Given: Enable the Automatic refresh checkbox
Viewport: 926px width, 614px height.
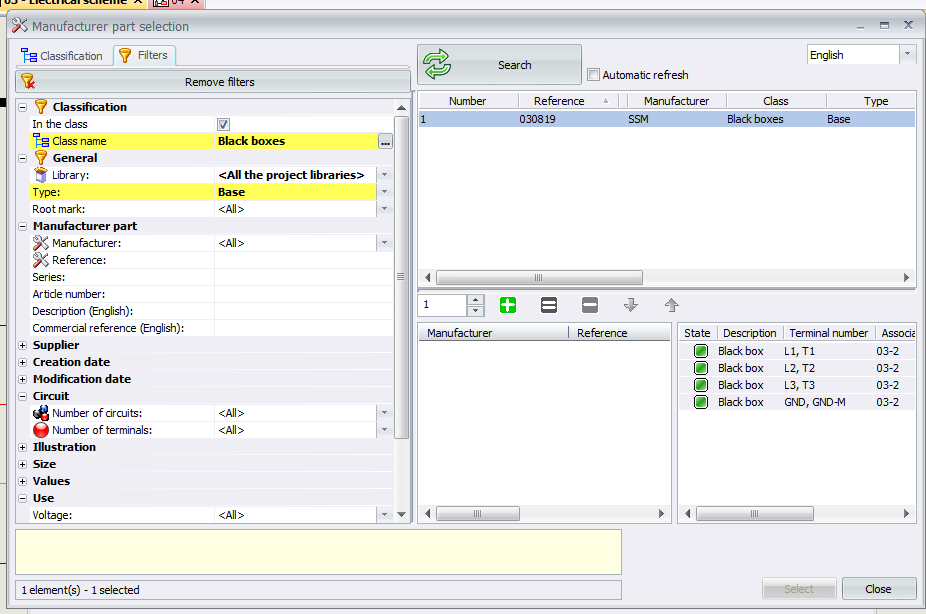Looking at the screenshot, I should pos(594,75).
